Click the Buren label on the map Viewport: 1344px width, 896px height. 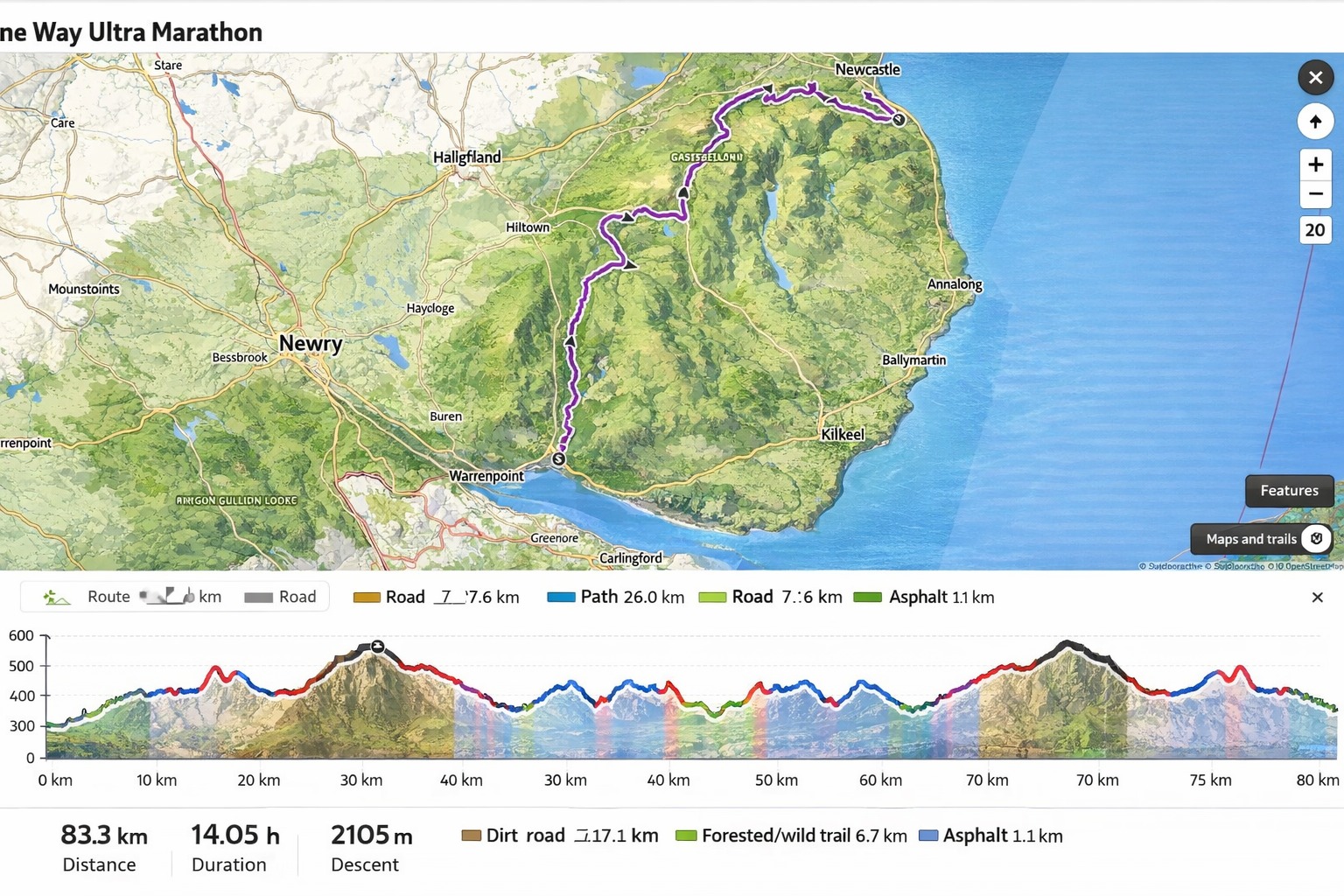445,416
